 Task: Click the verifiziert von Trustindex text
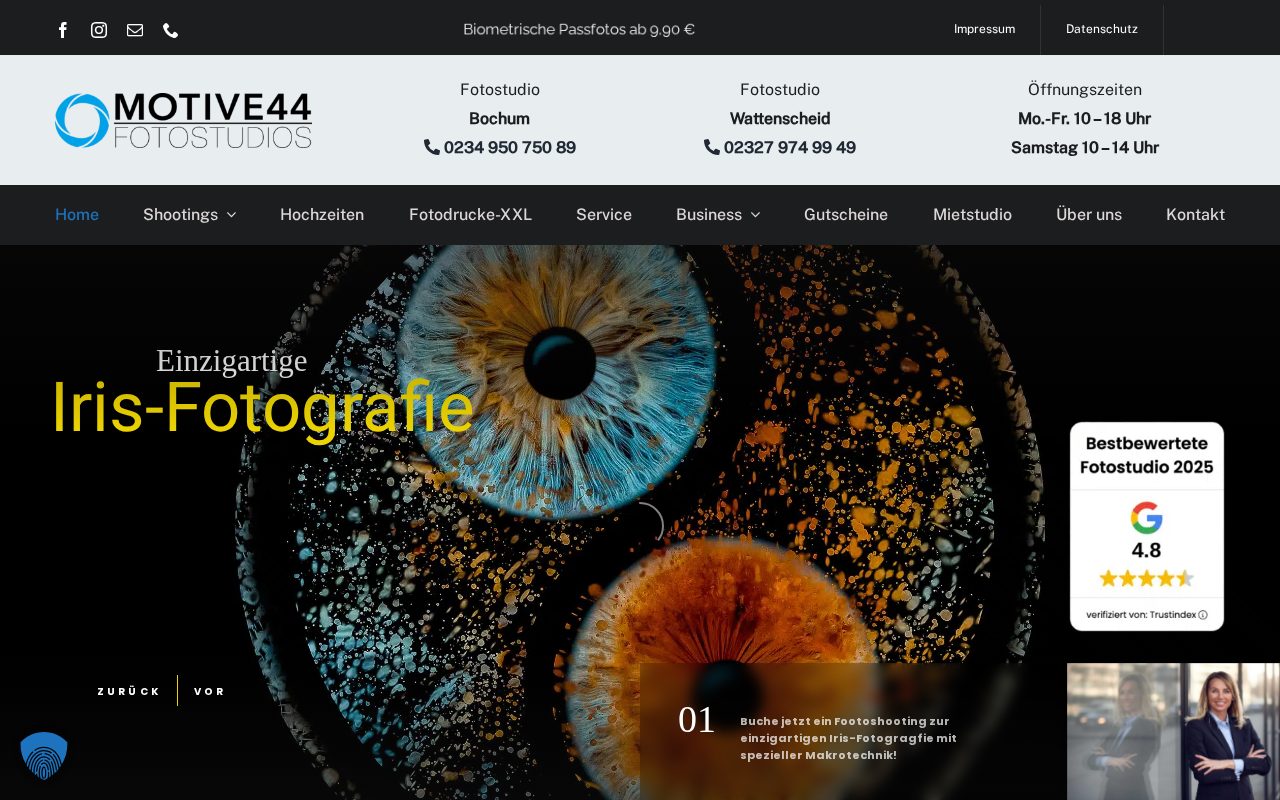pyautogui.click(x=1141, y=615)
